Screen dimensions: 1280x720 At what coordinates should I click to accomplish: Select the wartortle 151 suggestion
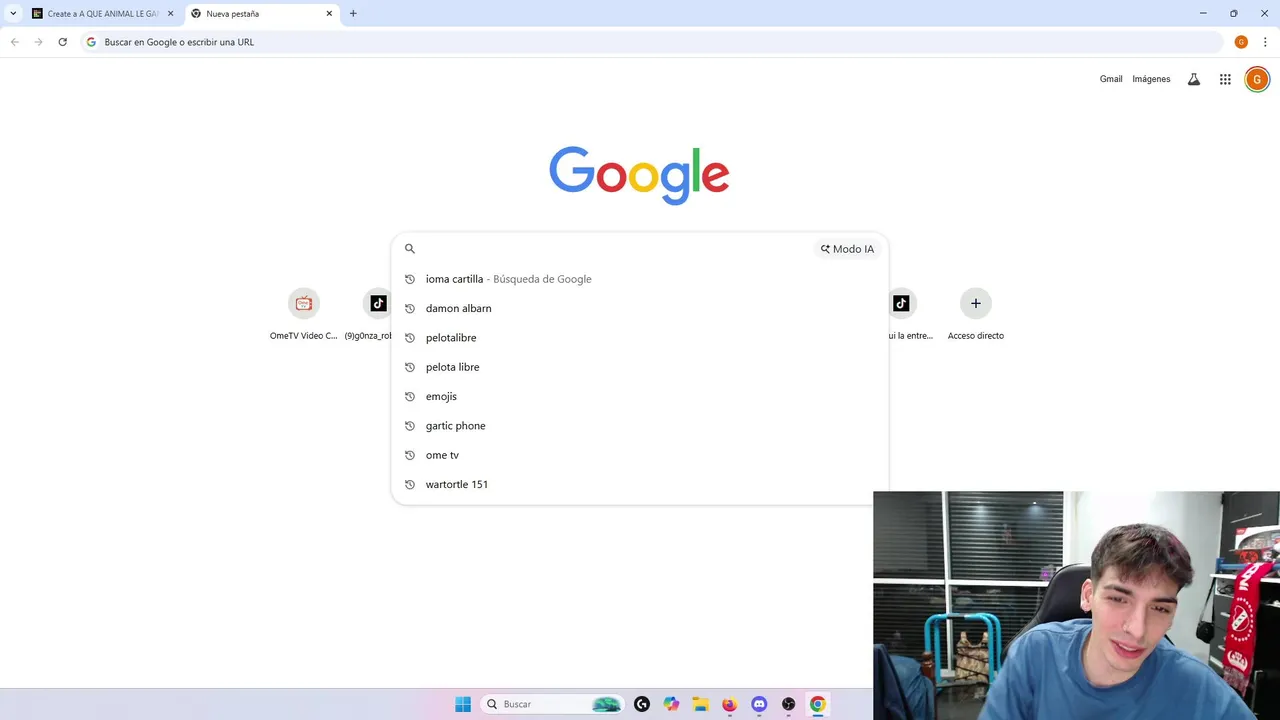(640, 484)
